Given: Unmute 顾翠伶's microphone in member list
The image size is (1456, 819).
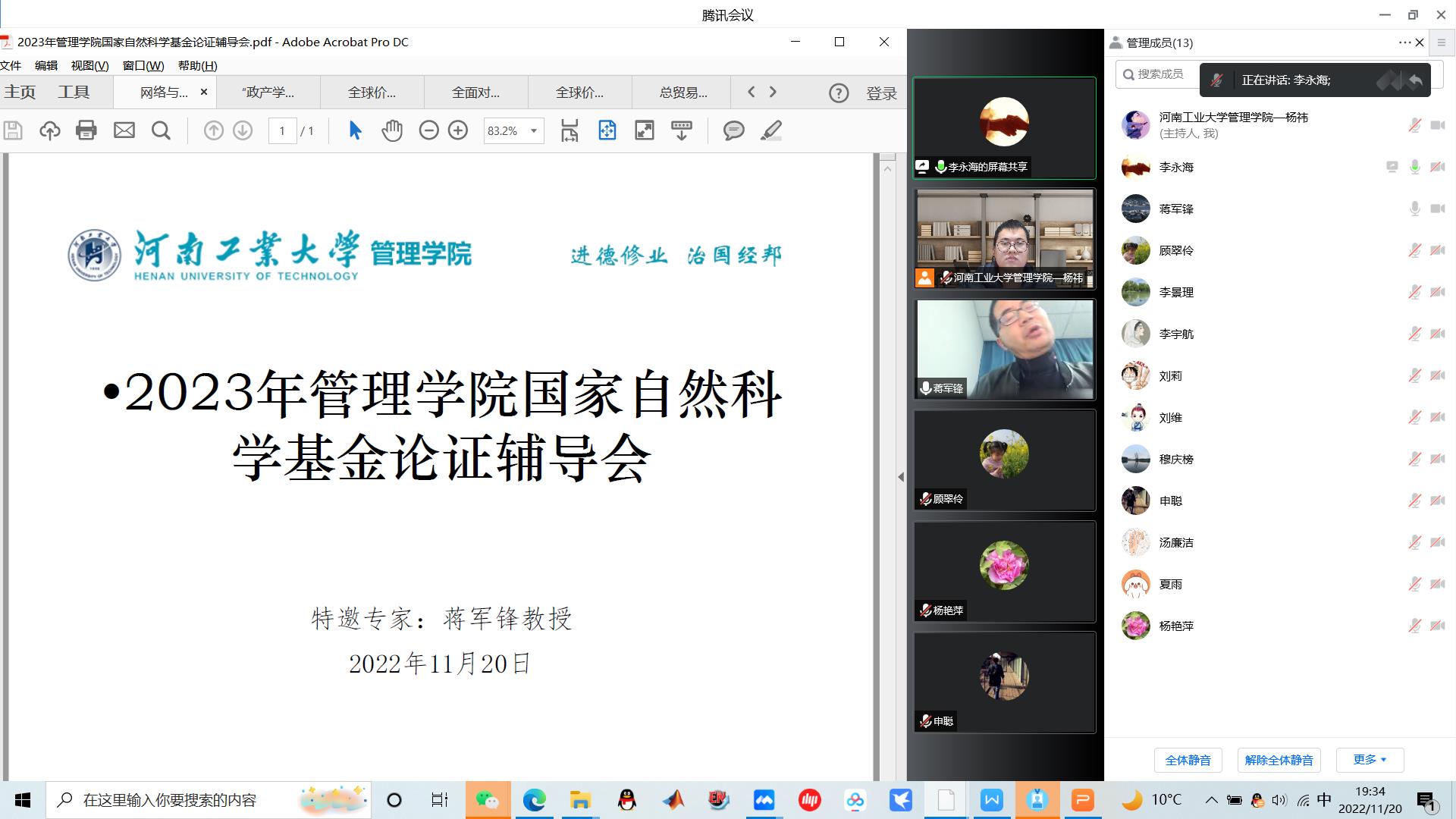Looking at the screenshot, I should (1414, 250).
